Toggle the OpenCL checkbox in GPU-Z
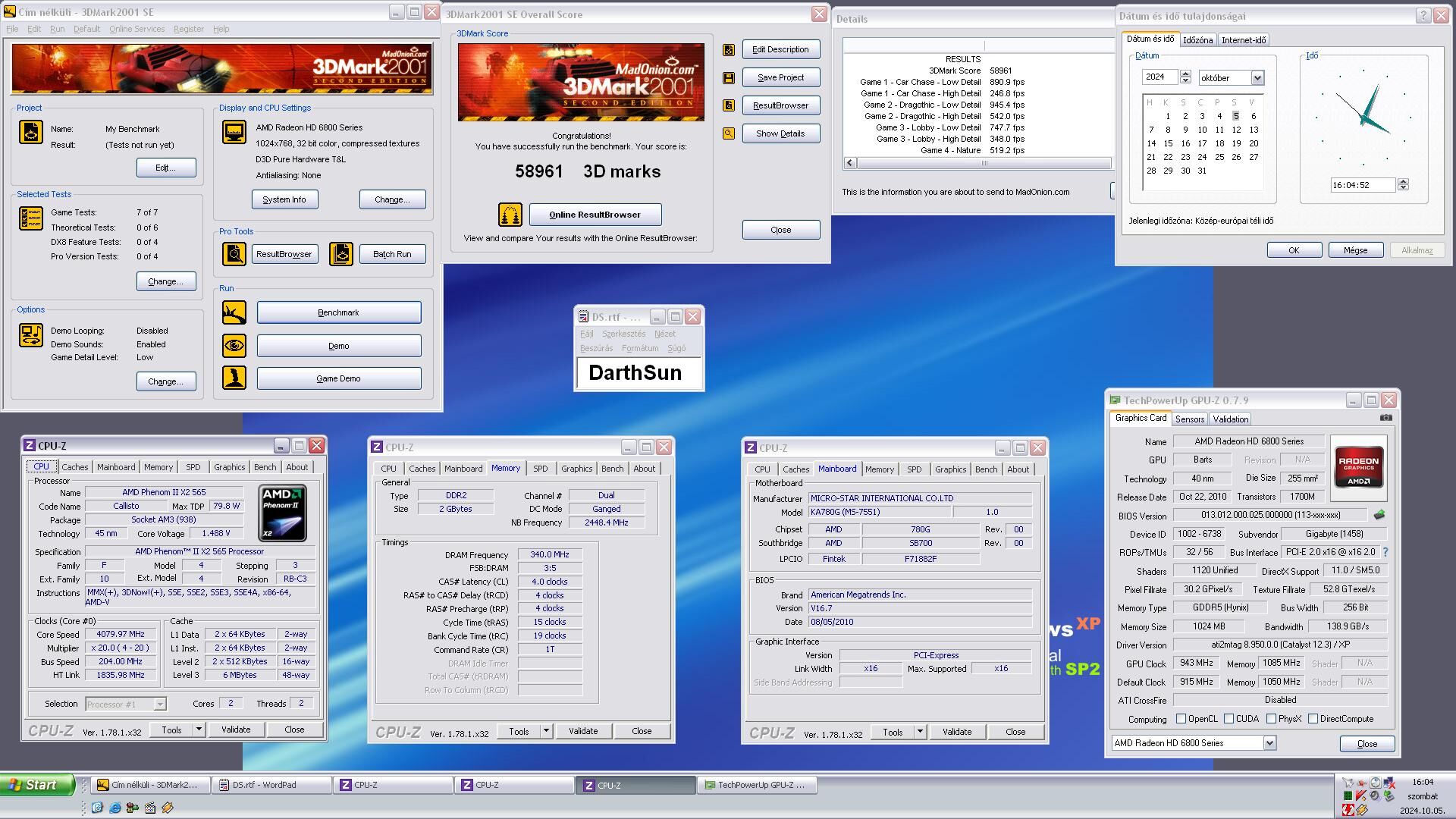The width and height of the screenshot is (1456, 819). click(x=1181, y=719)
